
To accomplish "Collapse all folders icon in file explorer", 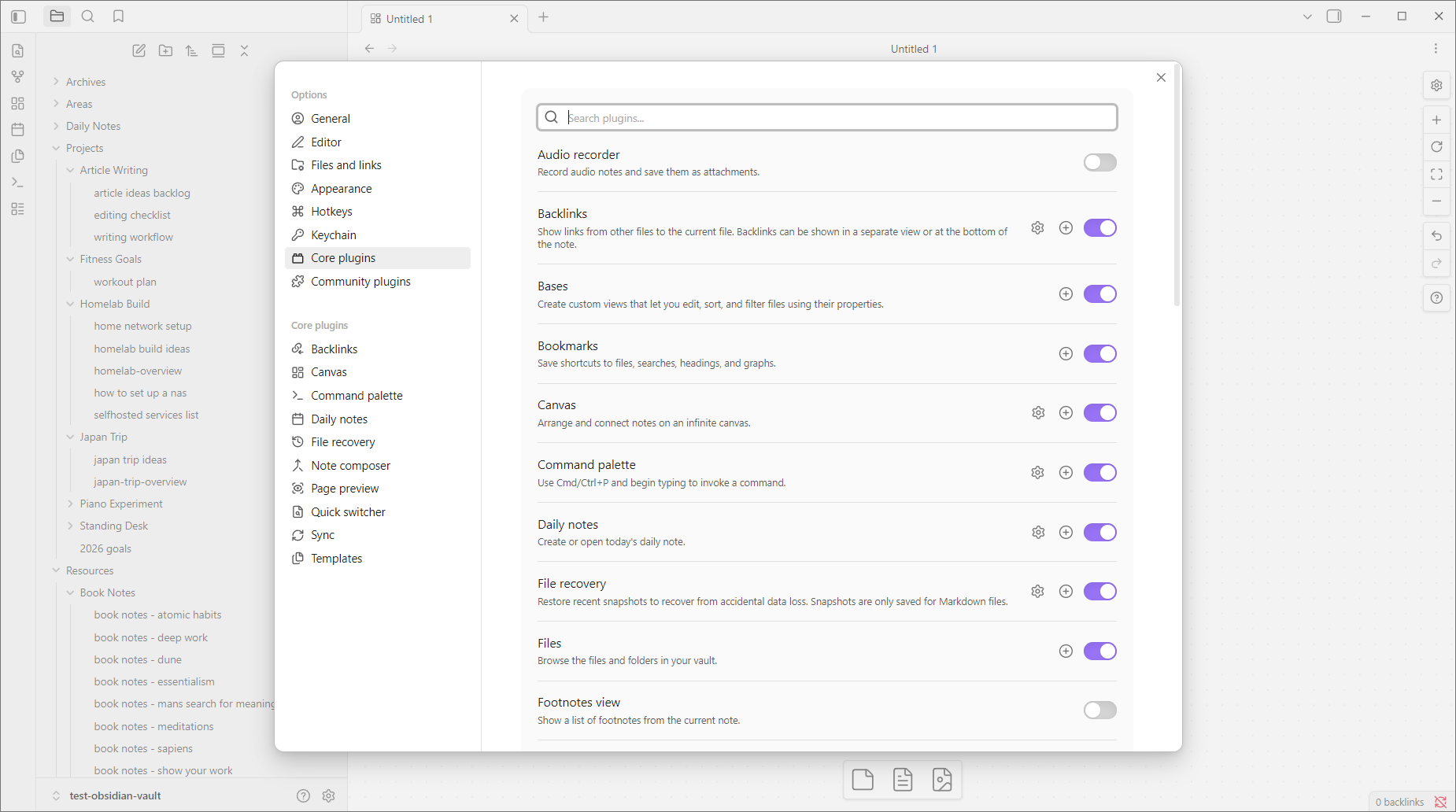I will (245, 50).
